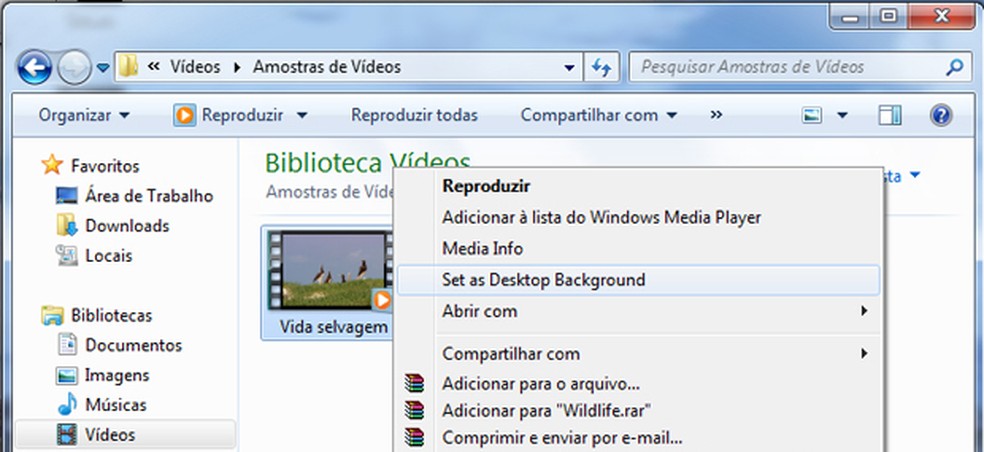Click the Refresh button in address bar
Screen dimensions: 984x452
[601, 67]
